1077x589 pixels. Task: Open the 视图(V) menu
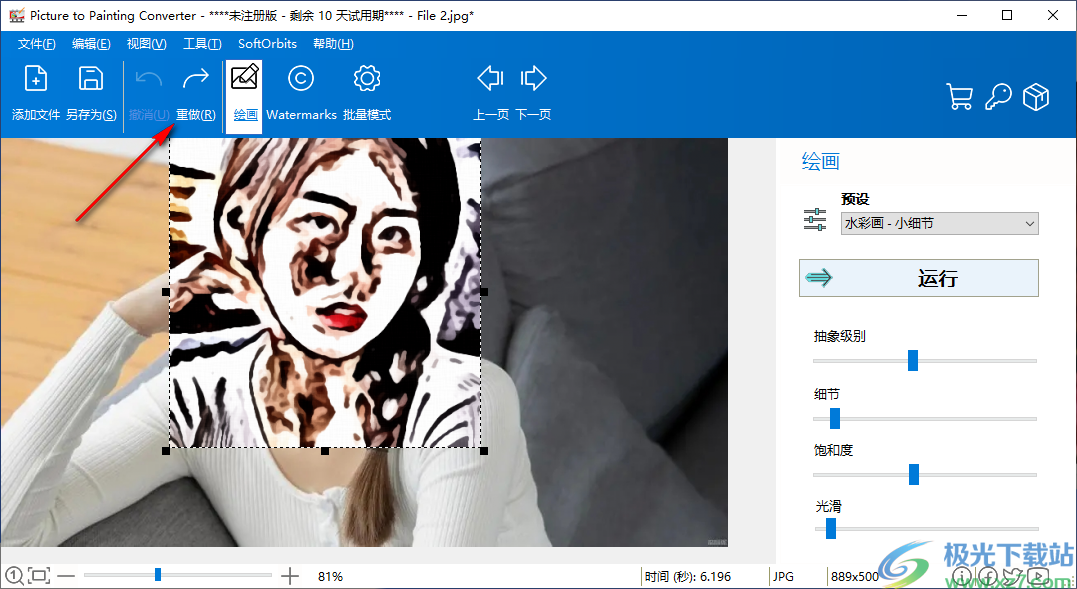coord(146,44)
